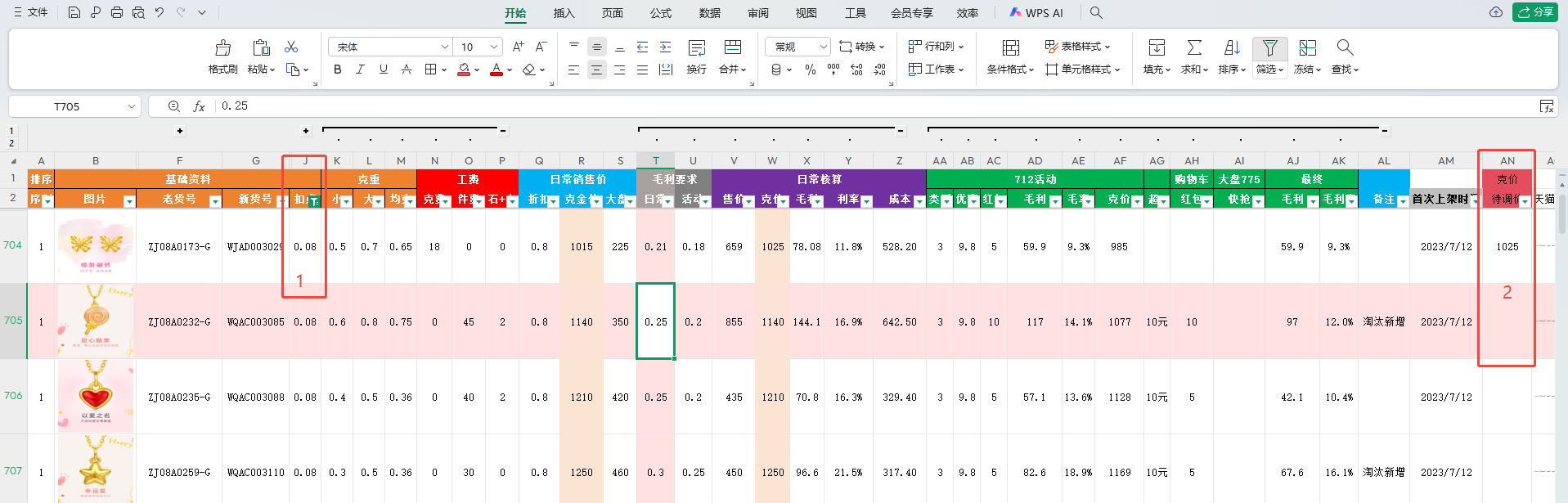This screenshot has width=1568, height=503.
Task: Click the Save icon in quick toolbar
Action: pyautogui.click(x=74, y=12)
